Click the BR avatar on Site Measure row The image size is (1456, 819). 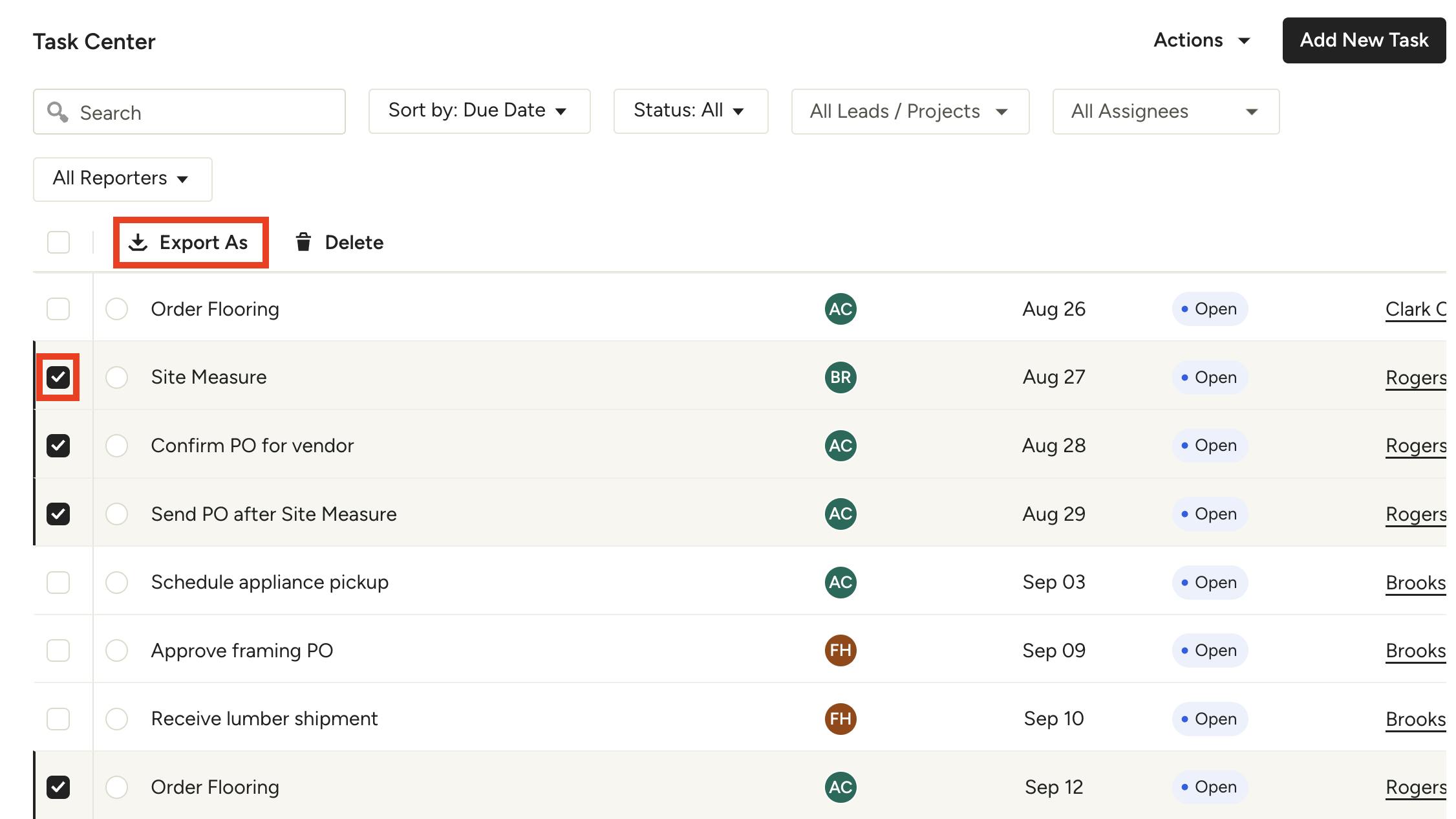click(840, 377)
